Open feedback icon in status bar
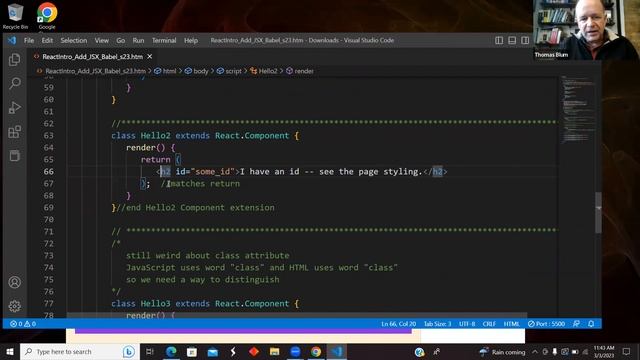 (576, 324)
